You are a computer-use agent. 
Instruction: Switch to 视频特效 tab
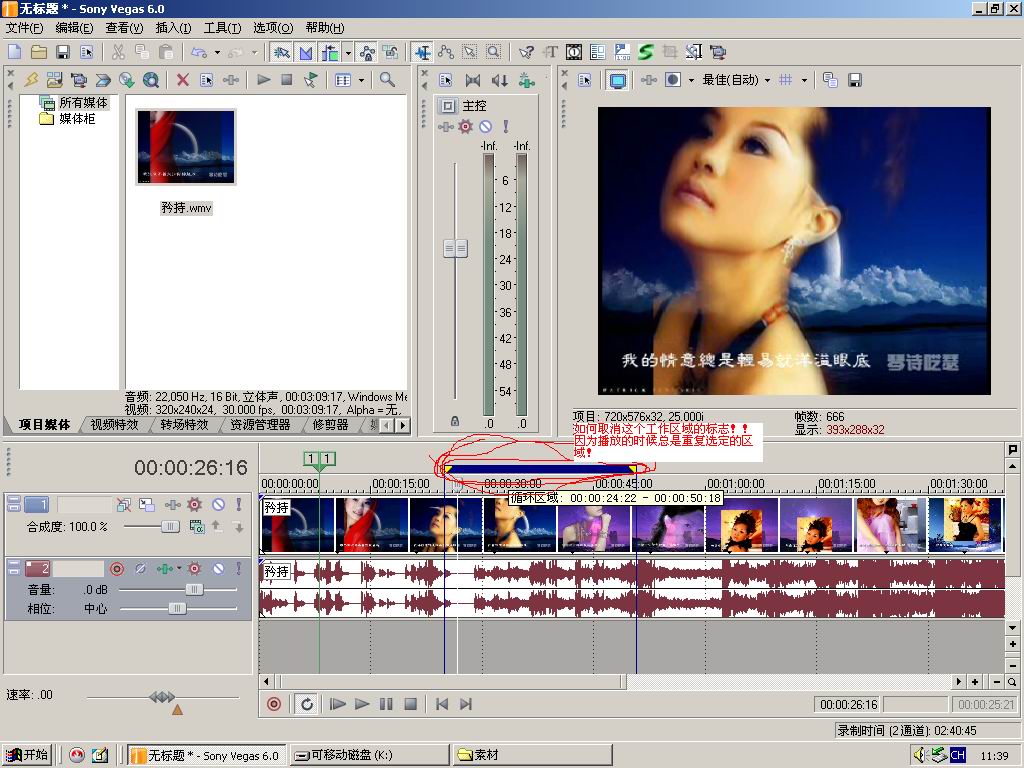click(x=115, y=424)
